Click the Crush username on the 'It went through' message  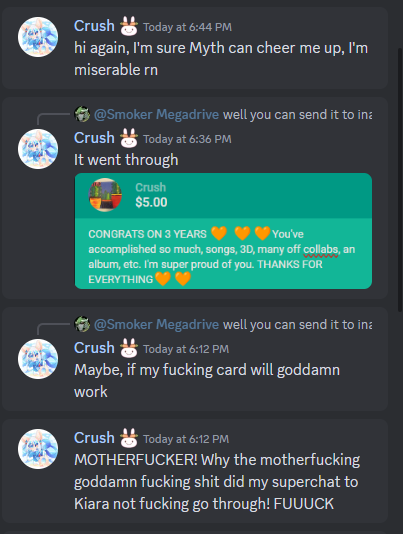[x=94, y=138]
